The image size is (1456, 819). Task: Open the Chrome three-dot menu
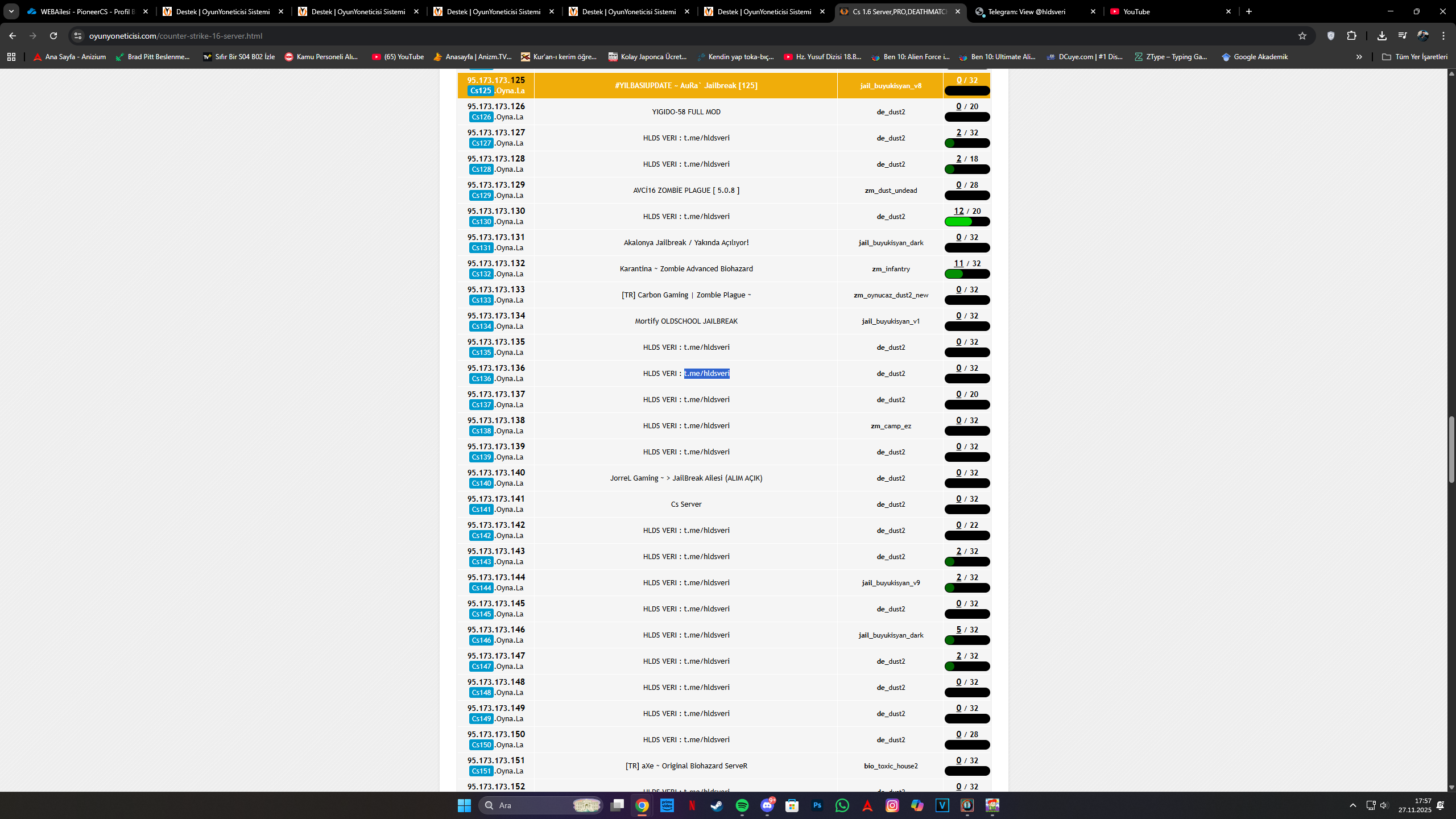point(1443,36)
